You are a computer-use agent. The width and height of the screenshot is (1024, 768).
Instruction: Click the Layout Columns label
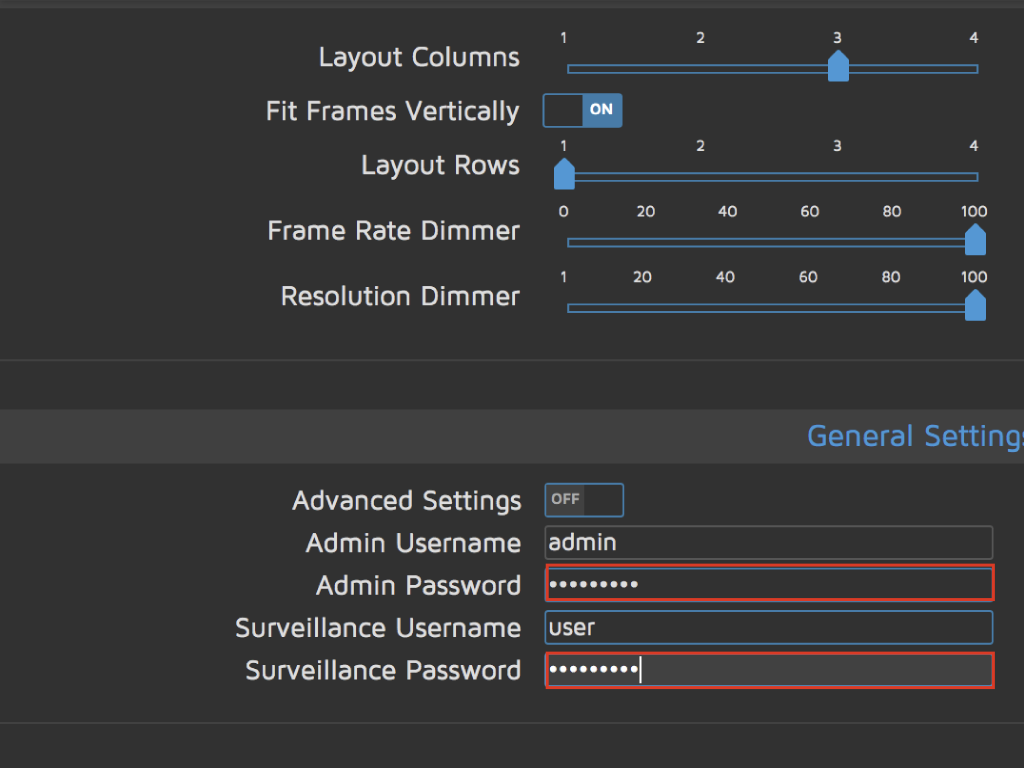tap(419, 57)
